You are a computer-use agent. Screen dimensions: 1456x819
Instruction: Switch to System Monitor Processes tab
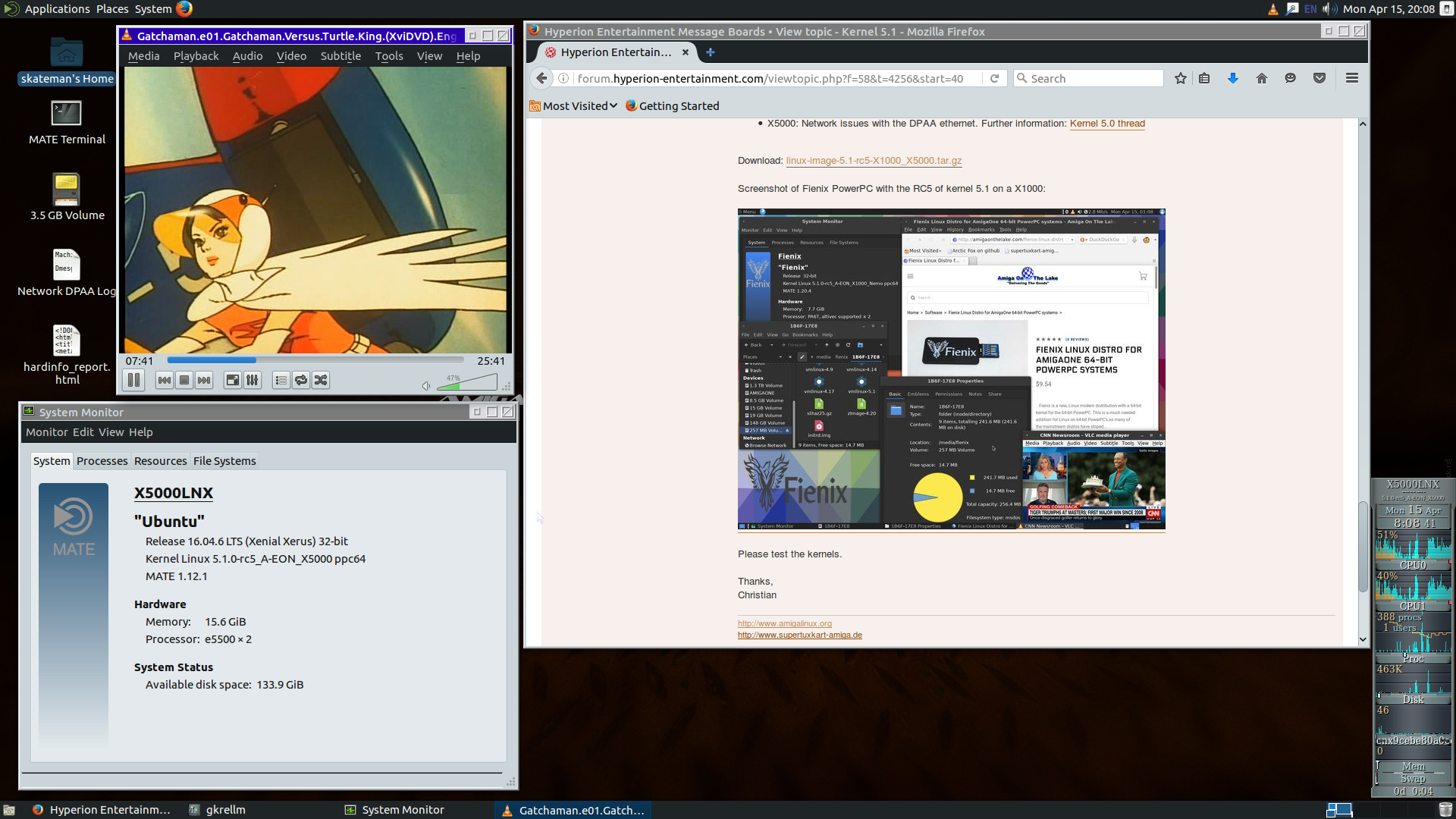click(102, 461)
